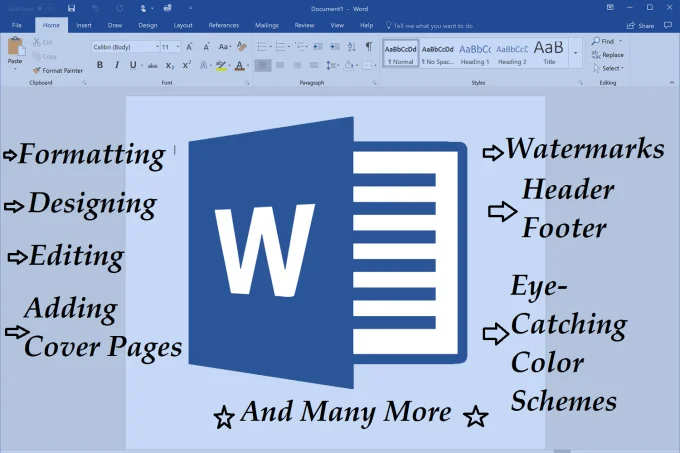Toggle Bold formatting
The image size is (680, 453).
point(100,65)
